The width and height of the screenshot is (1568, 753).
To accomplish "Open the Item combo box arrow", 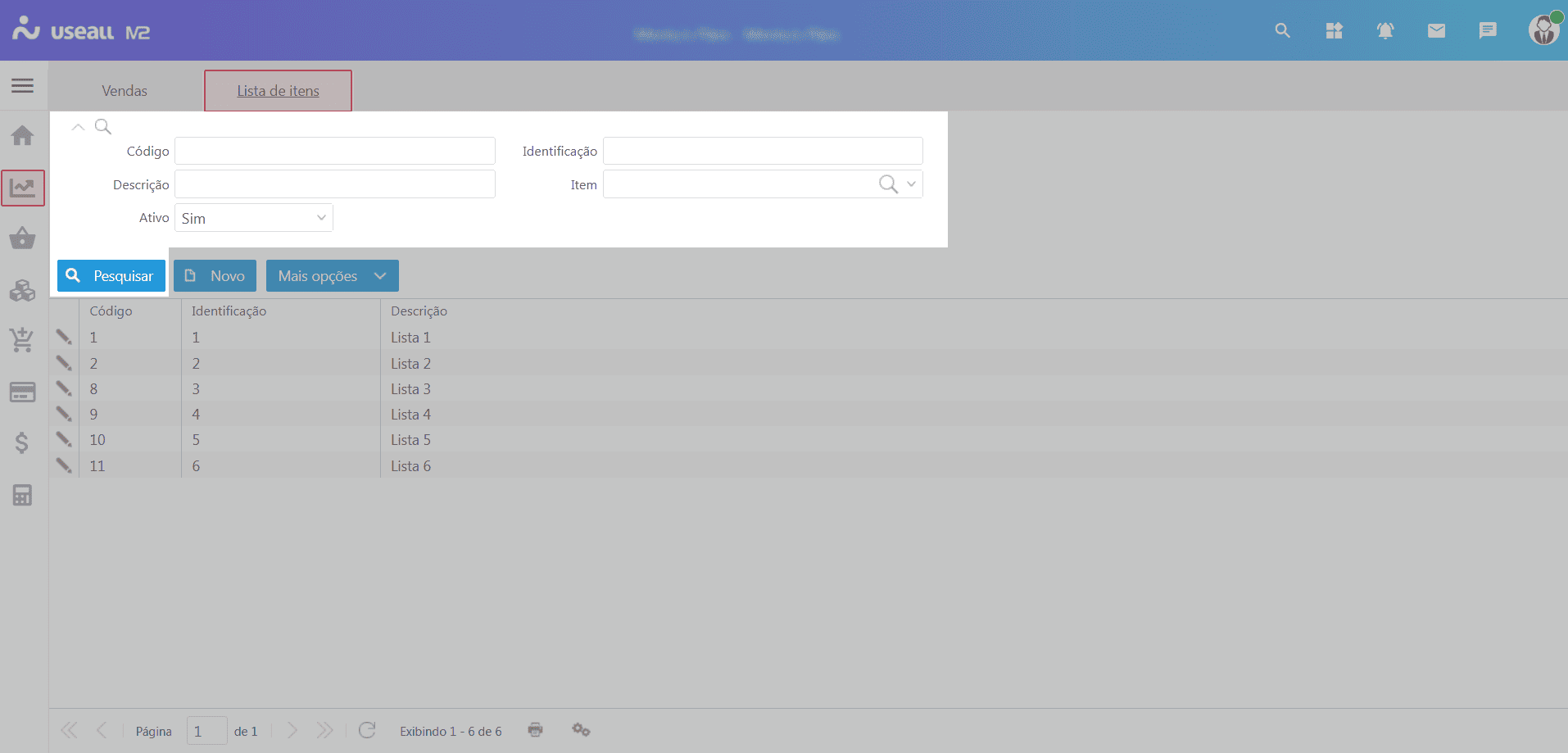I will pos(911,184).
